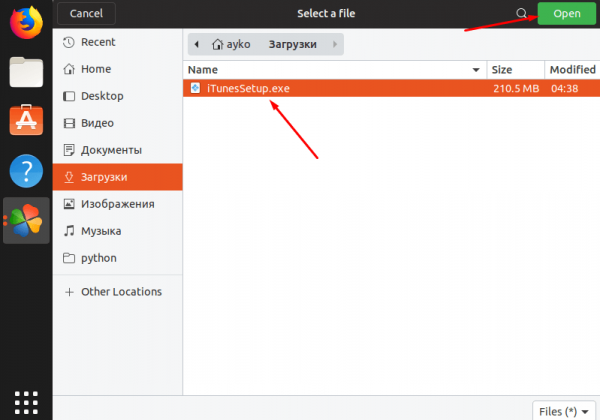The height and width of the screenshot is (420, 600).
Task: Select the iTunesSetup.exe file name
Action: (248, 88)
